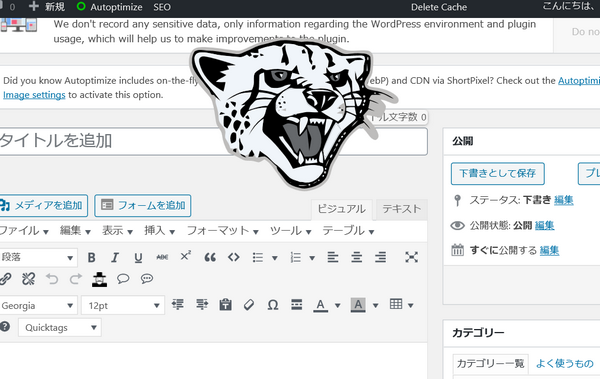The image size is (600, 379).
Task: Apply text color with underlined A
Action: pyautogui.click(x=320, y=305)
